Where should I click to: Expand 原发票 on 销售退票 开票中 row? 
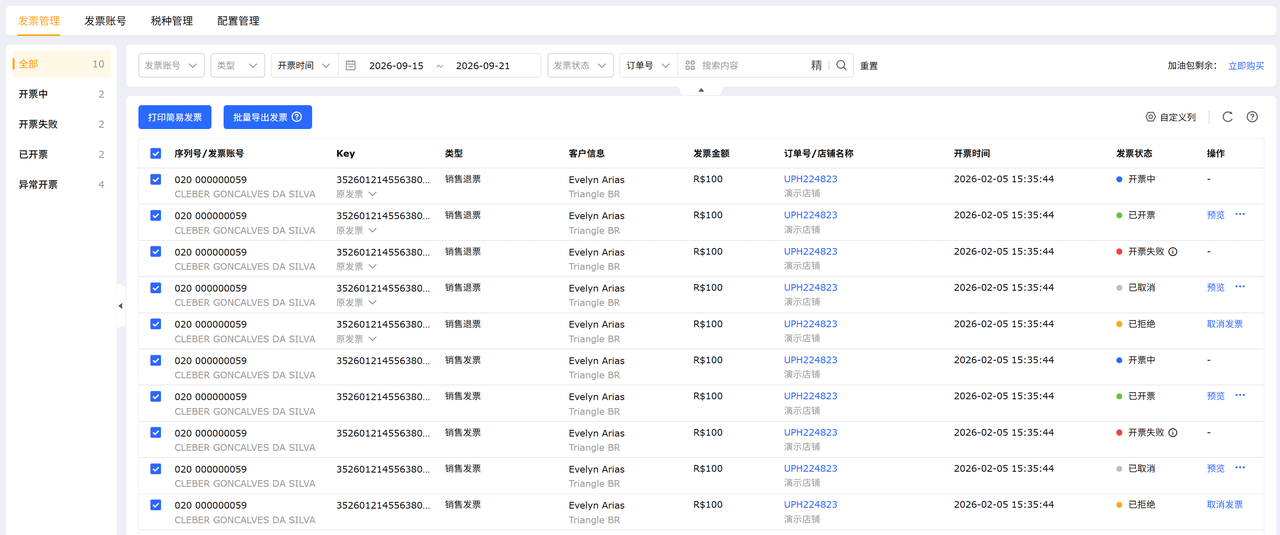(x=356, y=194)
